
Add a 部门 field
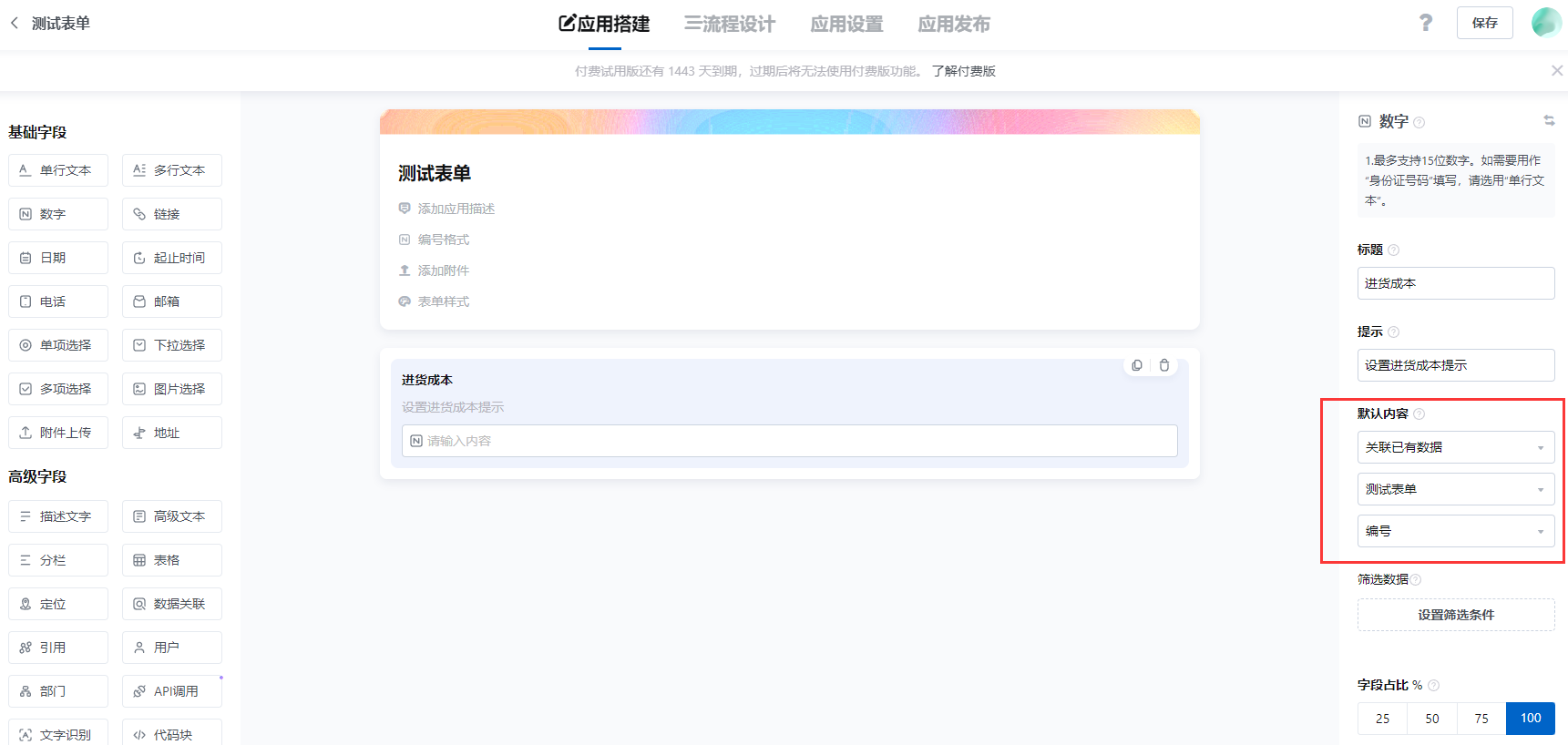(58, 691)
